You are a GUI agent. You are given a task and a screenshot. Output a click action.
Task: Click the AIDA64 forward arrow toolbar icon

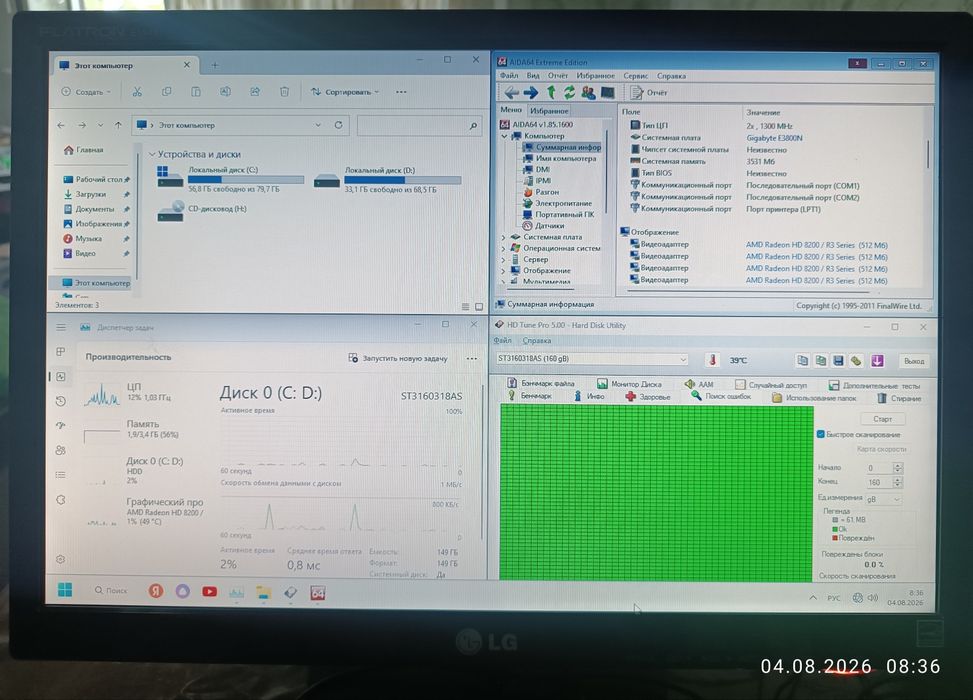[x=531, y=92]
